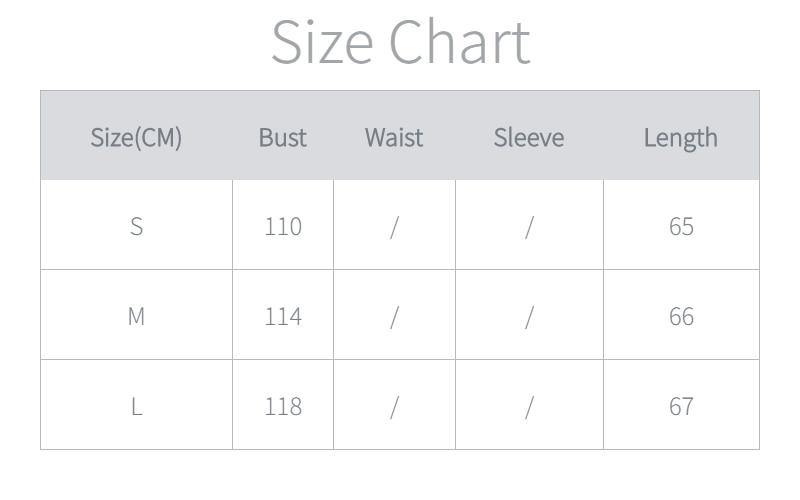The height and width of the screenshot is (500, 800).
Task: Click the Length column header
Action: [x=680, y=137]
